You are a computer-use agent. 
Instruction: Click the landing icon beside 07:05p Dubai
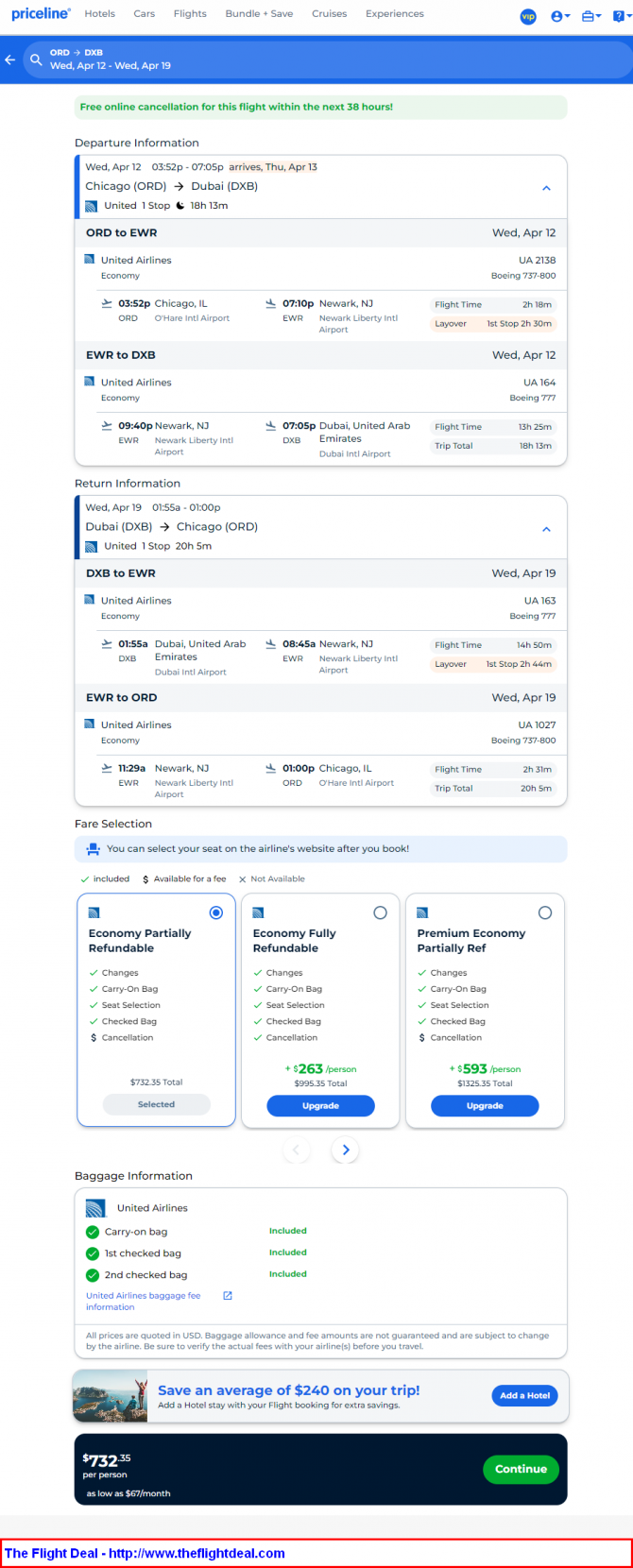click(x=271, y=426)
